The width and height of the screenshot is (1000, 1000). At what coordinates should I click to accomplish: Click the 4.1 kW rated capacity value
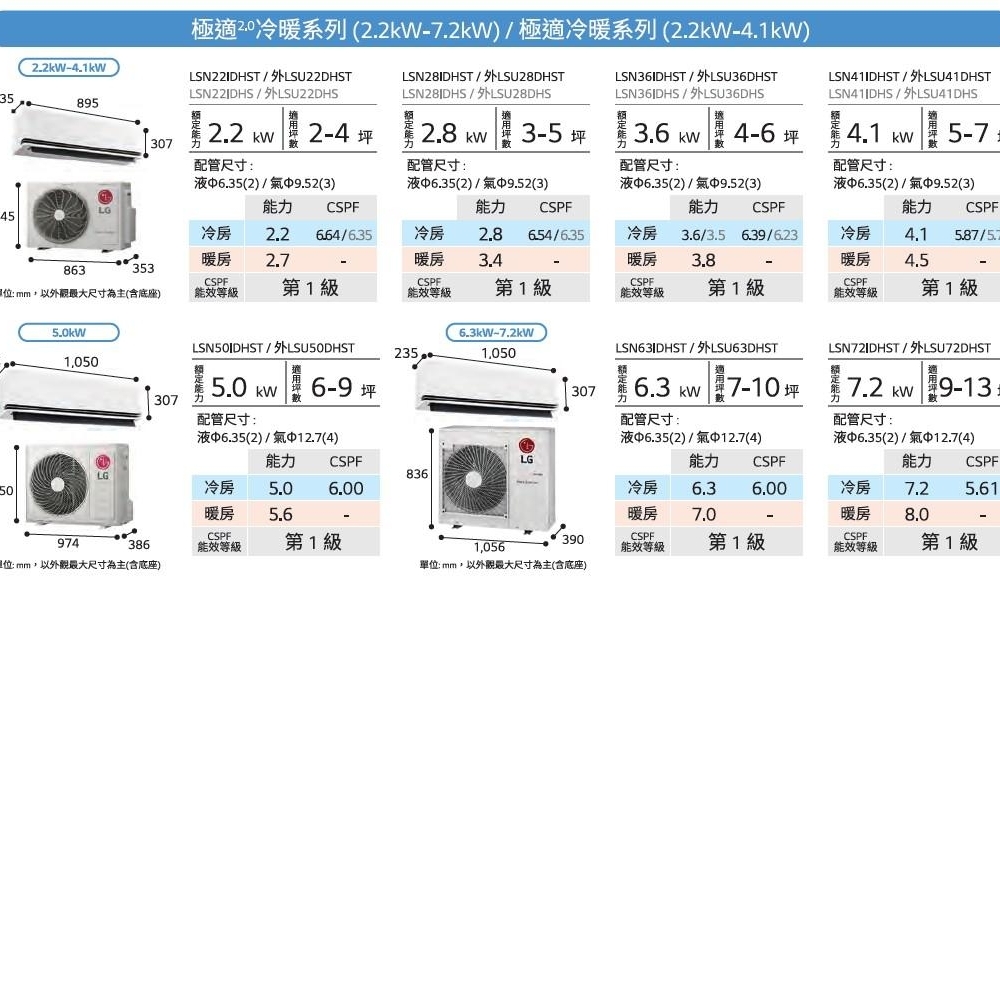tap(880, 134)
